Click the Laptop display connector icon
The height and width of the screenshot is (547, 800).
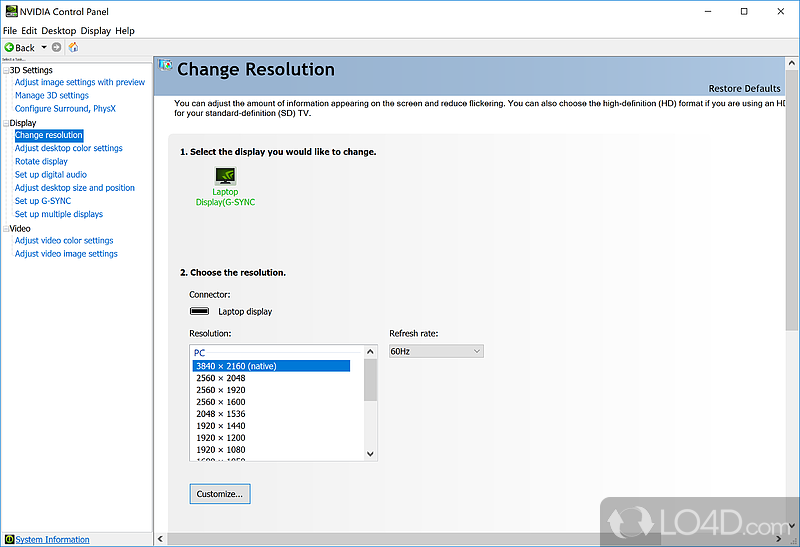pos(199,311)
